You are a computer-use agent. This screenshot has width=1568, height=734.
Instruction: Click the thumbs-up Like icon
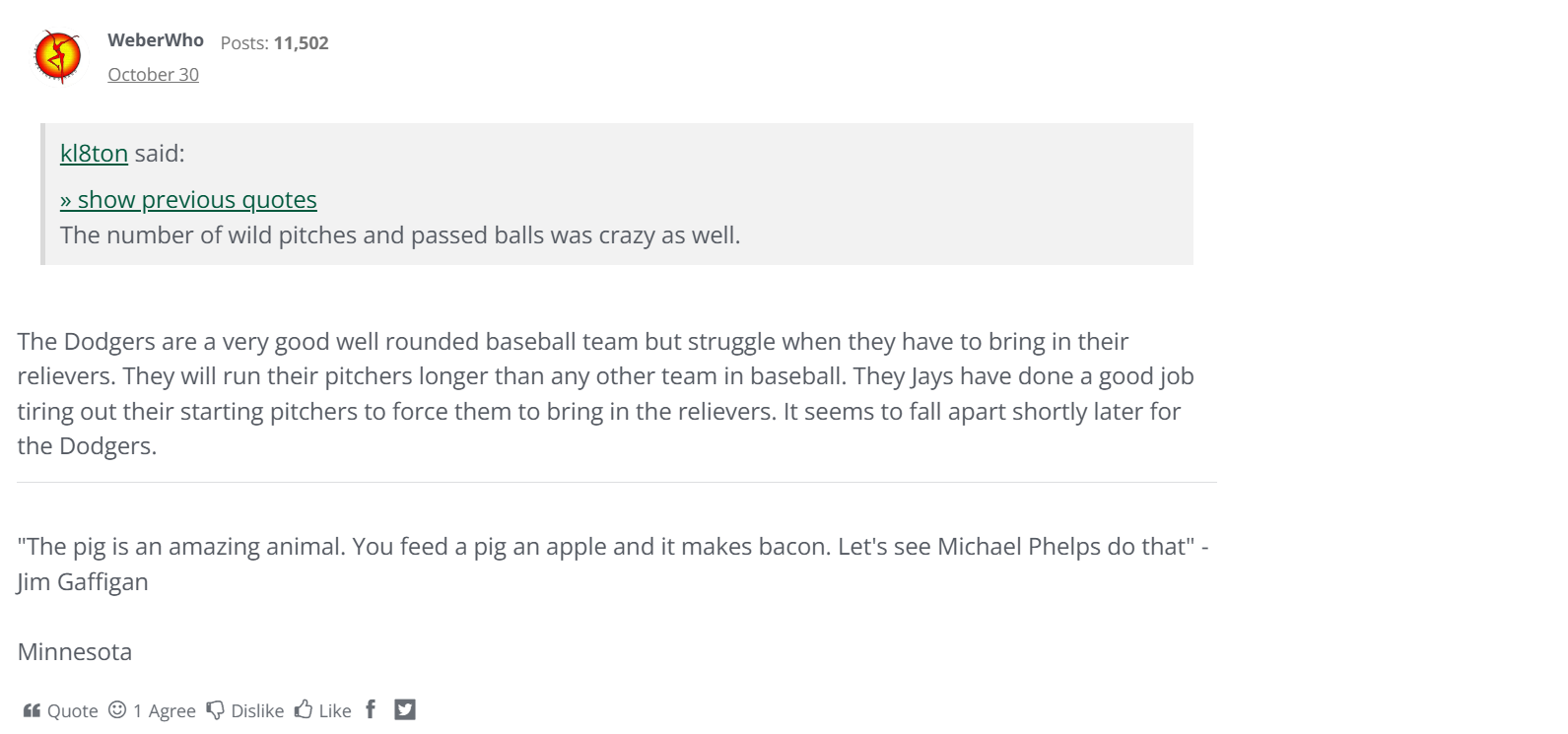click(x=304, y=709)
